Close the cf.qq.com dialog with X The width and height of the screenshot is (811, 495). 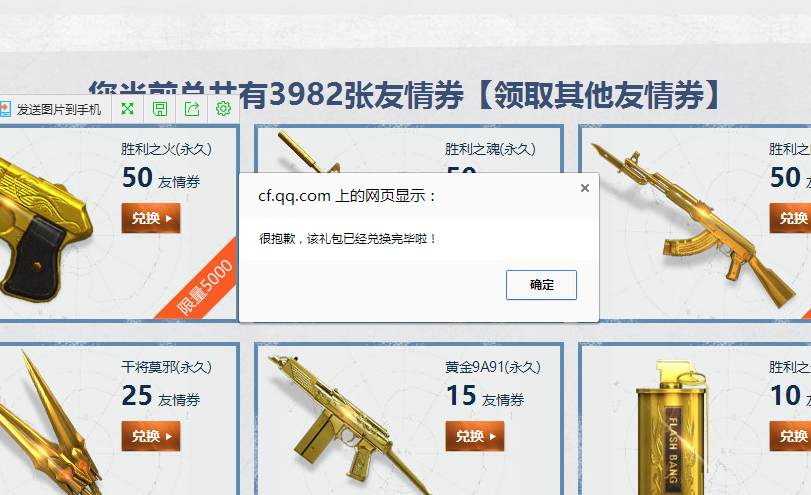point(585,188)
